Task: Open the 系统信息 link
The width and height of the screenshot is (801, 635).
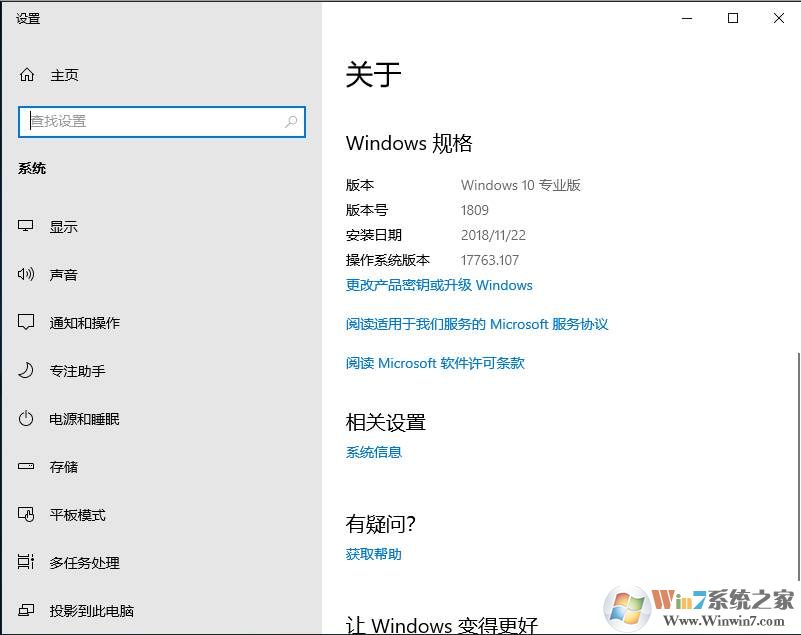Action: [x=373, y=452]
